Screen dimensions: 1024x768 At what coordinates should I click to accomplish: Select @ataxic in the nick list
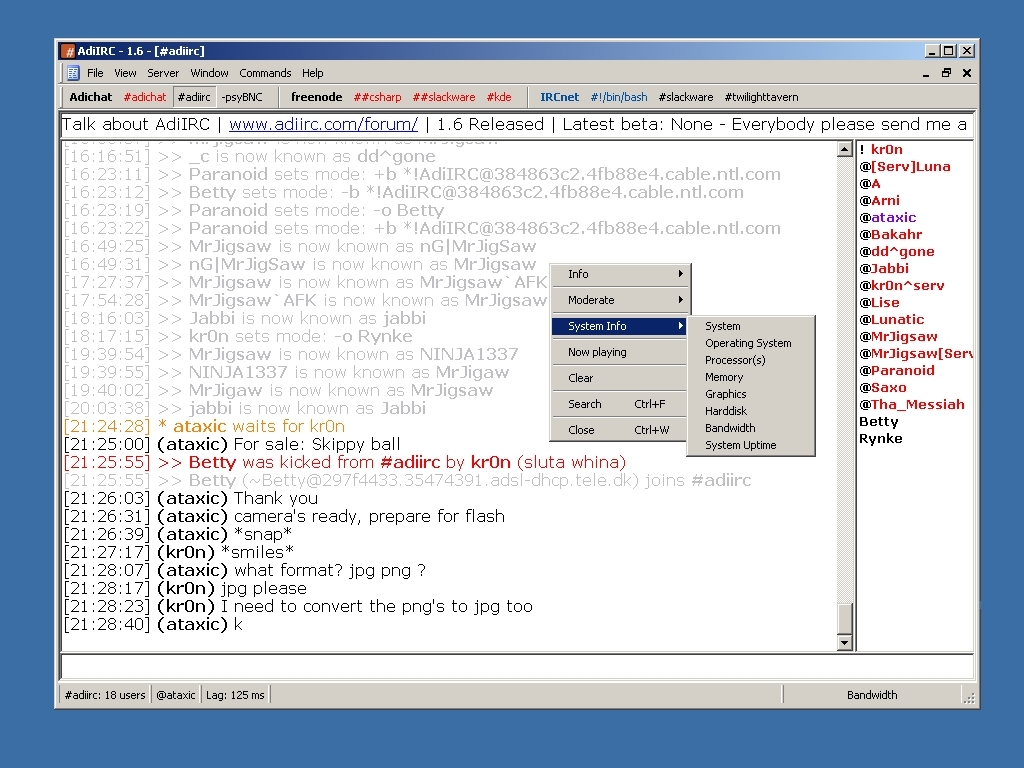point(888,217)
